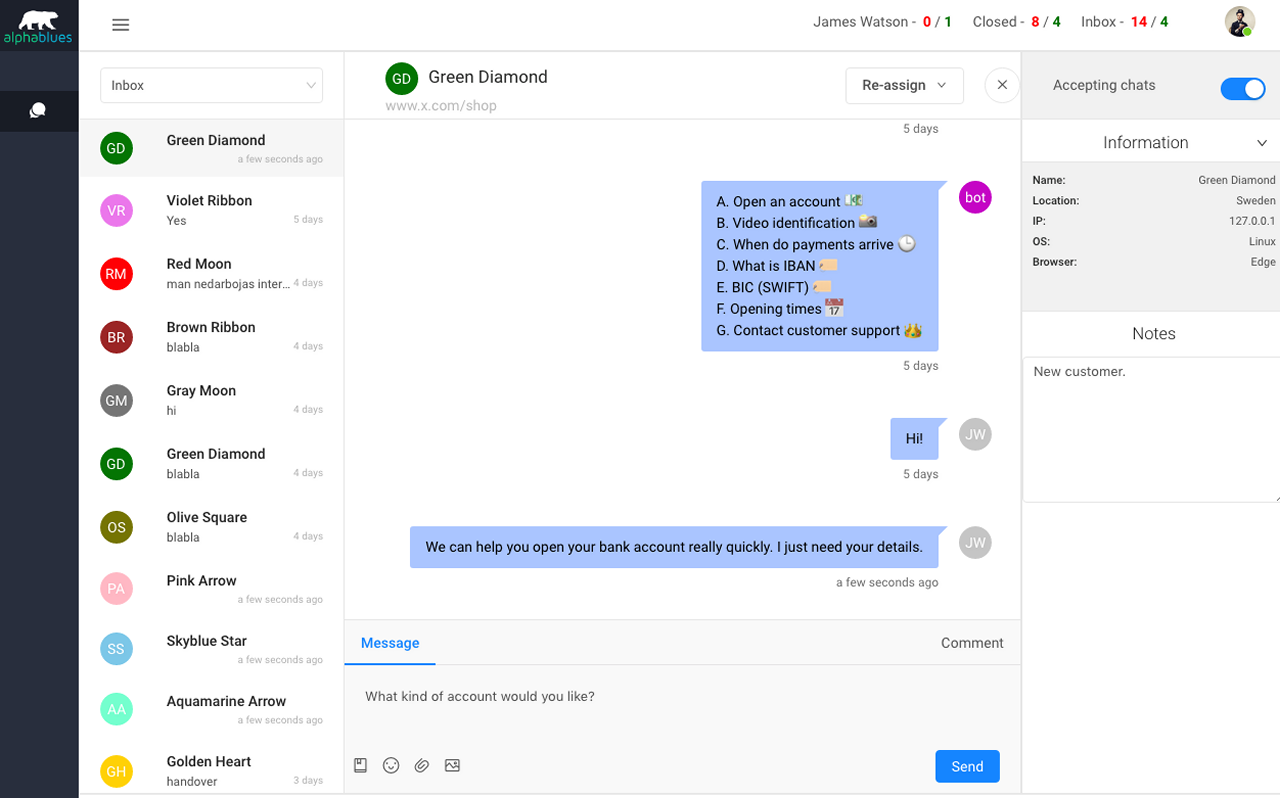
Task: Select the canned responses icon
Action: tap(360, 765)
